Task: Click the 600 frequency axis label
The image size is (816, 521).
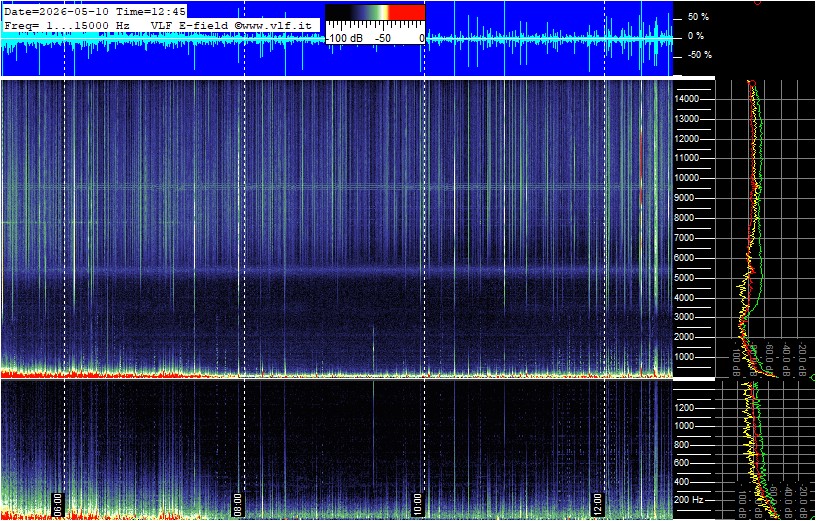Action: [x=682, y=463]
